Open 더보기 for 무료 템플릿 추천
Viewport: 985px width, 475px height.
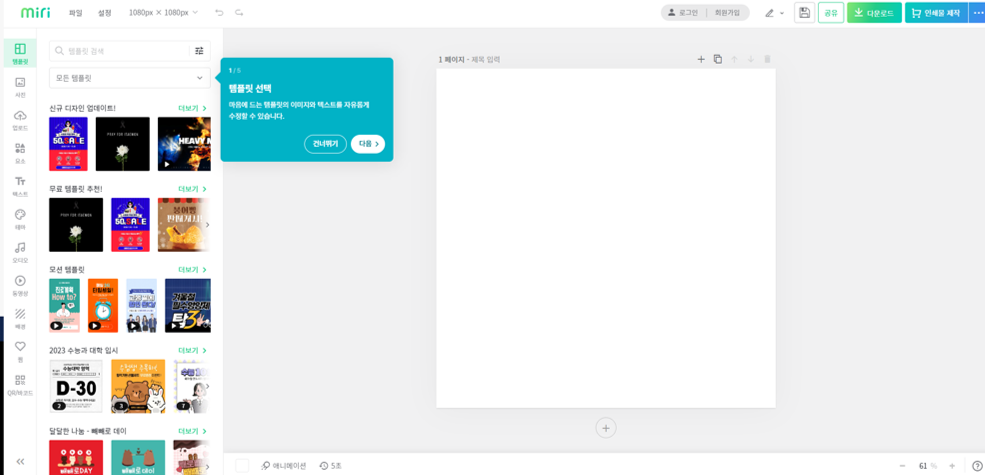coord(192,188)
